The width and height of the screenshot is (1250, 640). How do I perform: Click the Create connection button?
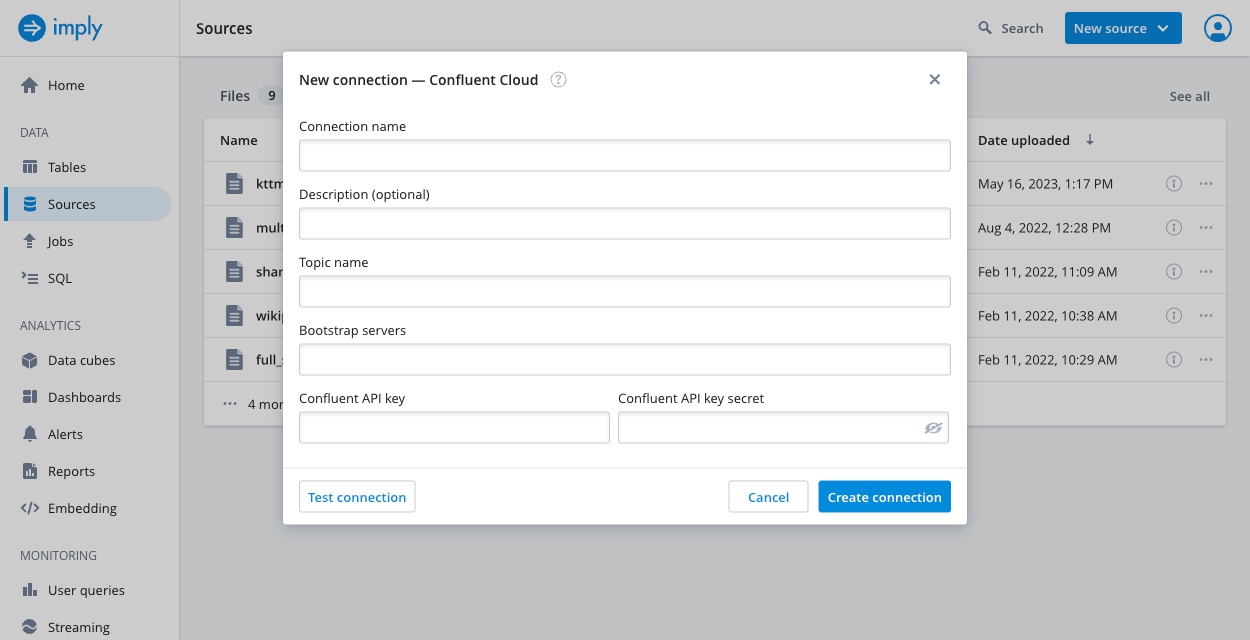884,497
